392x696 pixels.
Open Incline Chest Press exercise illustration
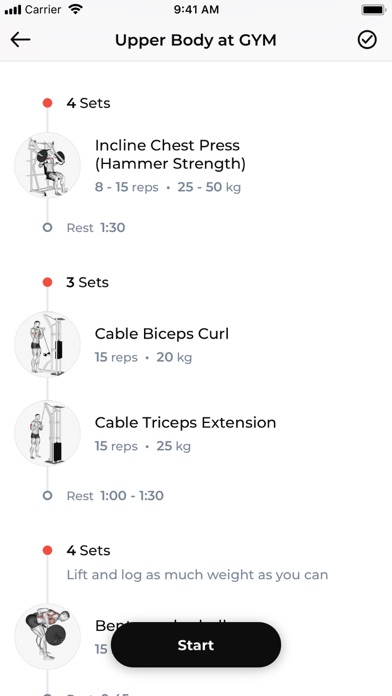pos(48,165)
